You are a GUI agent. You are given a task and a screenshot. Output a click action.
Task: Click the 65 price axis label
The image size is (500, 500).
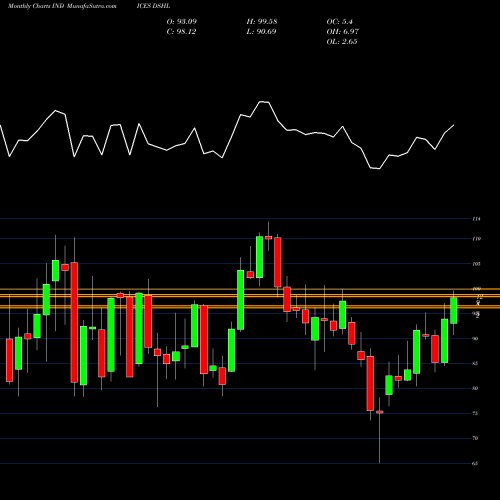point(475,463)
